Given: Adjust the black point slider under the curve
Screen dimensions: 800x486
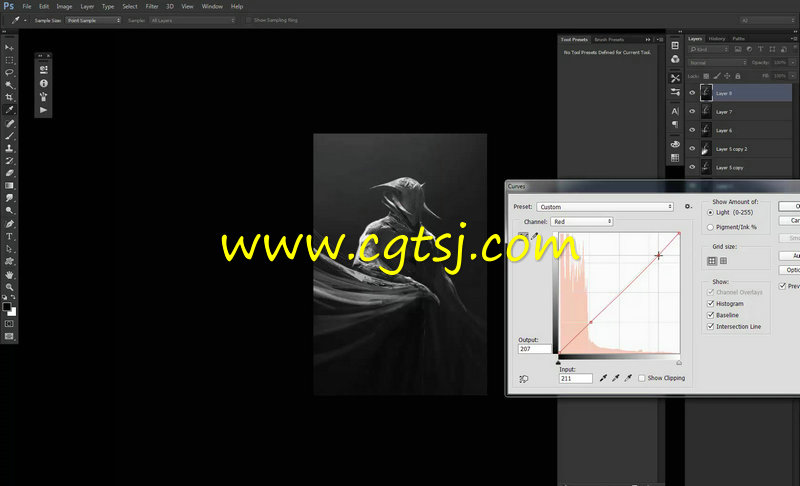Looking at the screenshot, I should click(558, 363).
